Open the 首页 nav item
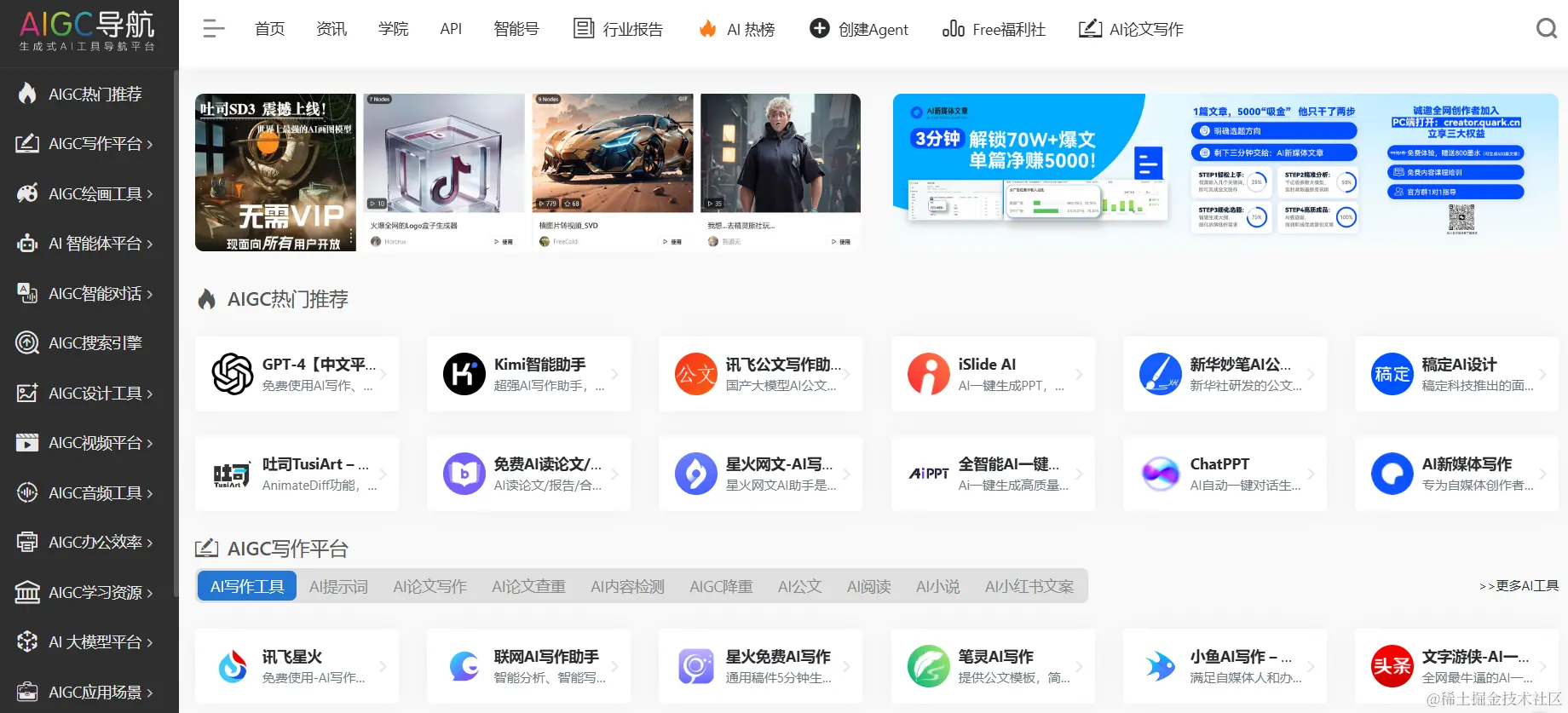The height and width of the screenshot is (713, 1568). tap(269, 29)
